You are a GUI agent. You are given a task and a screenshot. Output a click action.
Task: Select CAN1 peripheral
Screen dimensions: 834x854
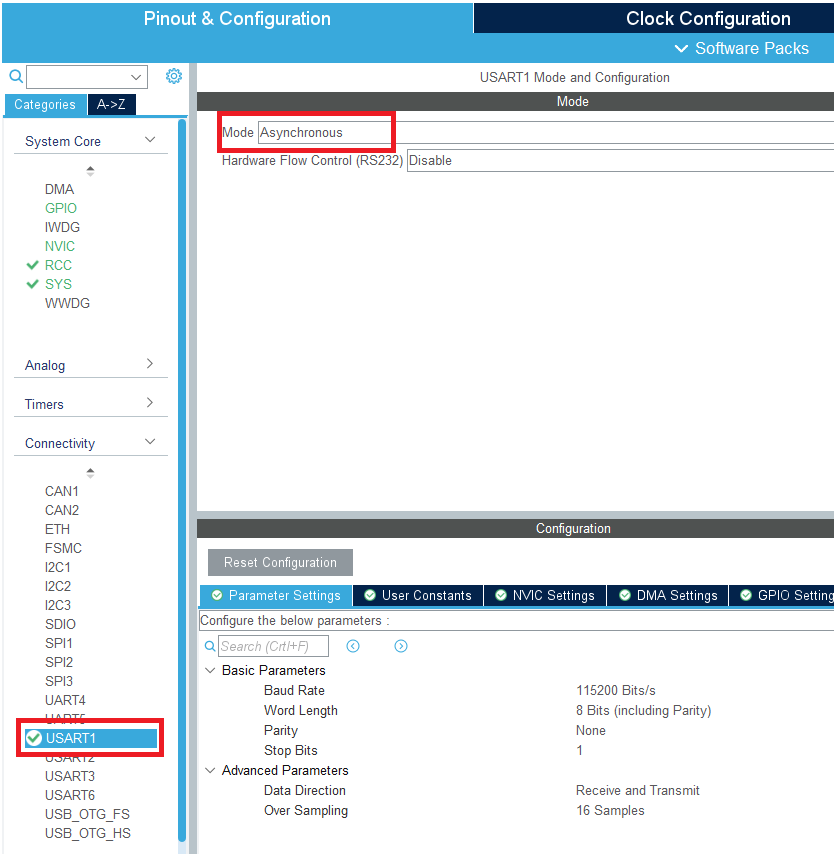point(62,491)
